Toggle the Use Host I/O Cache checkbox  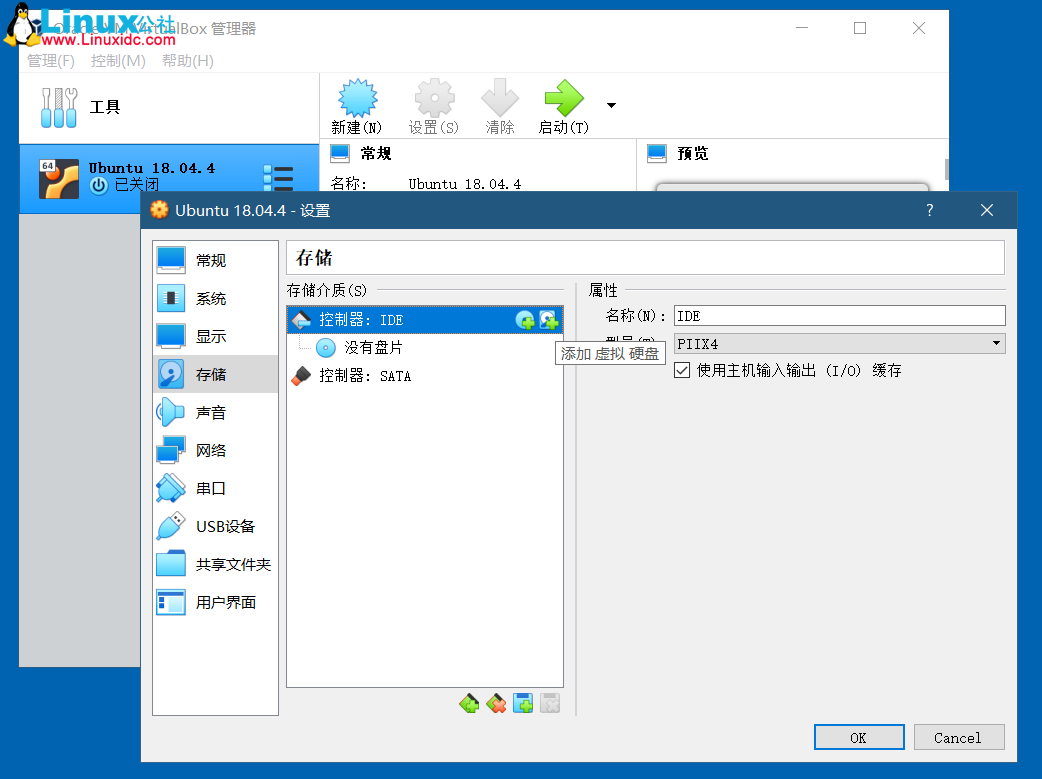[681, 369]
